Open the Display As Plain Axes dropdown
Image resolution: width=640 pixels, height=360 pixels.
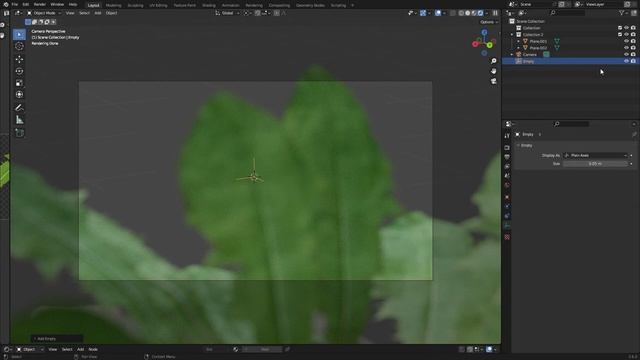[595, 156]
